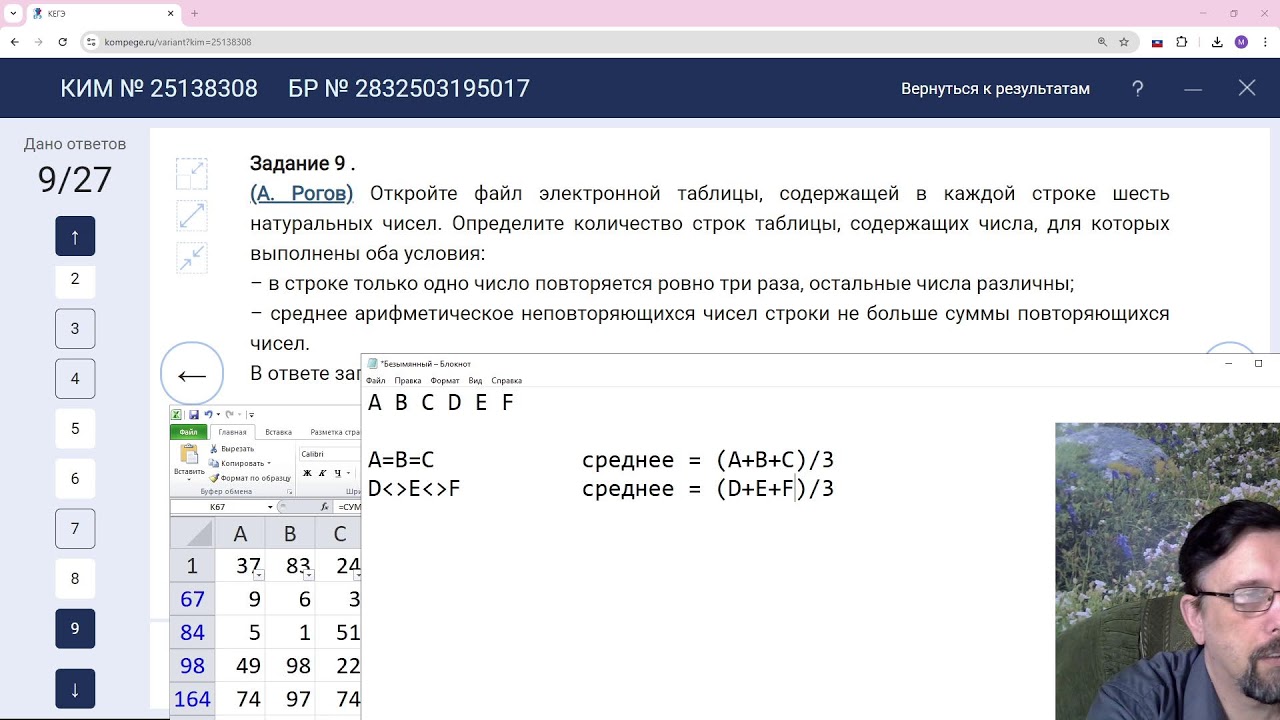The width and height of the screenshot is (1280, 720).
Task: Open Notepad Вид menu
Action: (475, 381)
